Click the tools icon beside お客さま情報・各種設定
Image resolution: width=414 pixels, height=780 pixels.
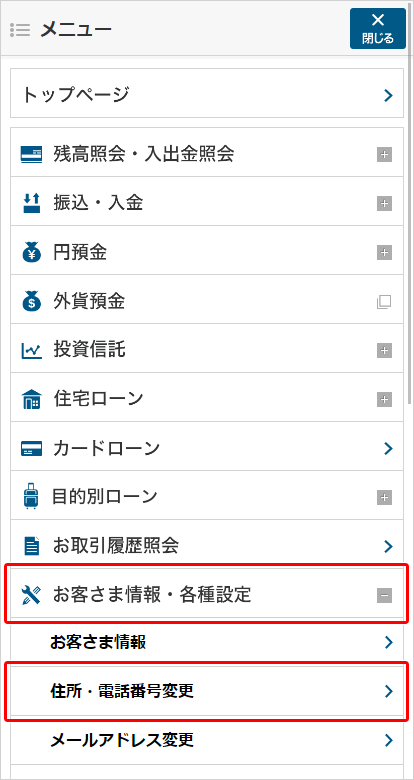(x=31, y=595)
